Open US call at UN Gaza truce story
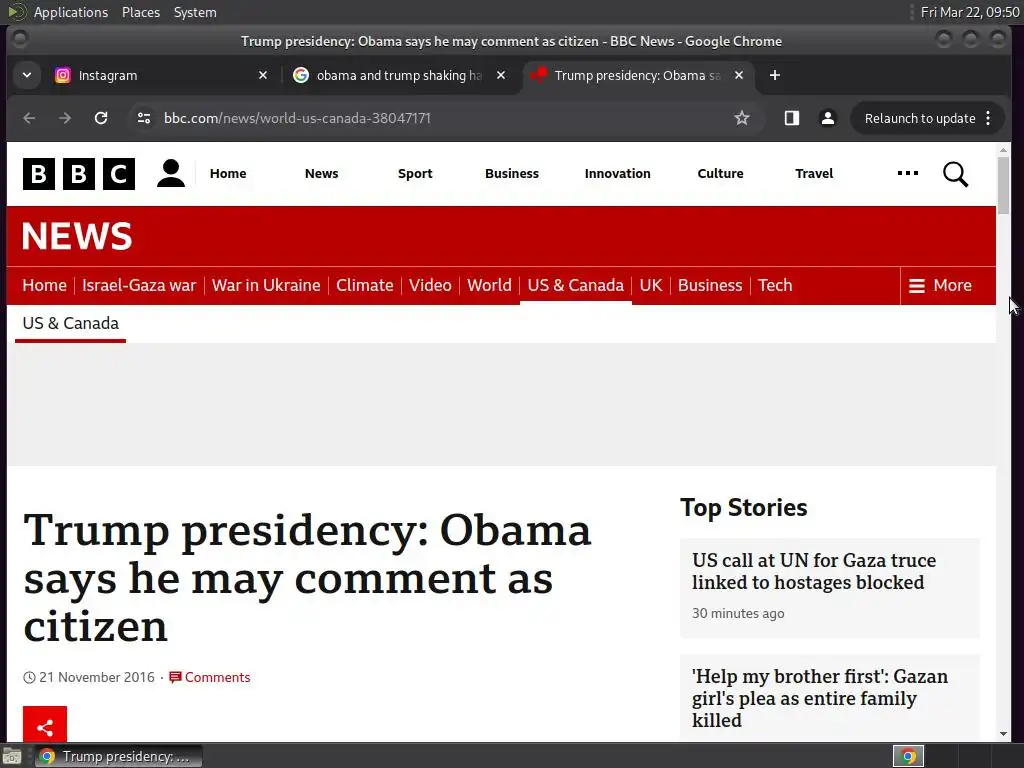1024x768 pixels. click(x=814, y=571)
